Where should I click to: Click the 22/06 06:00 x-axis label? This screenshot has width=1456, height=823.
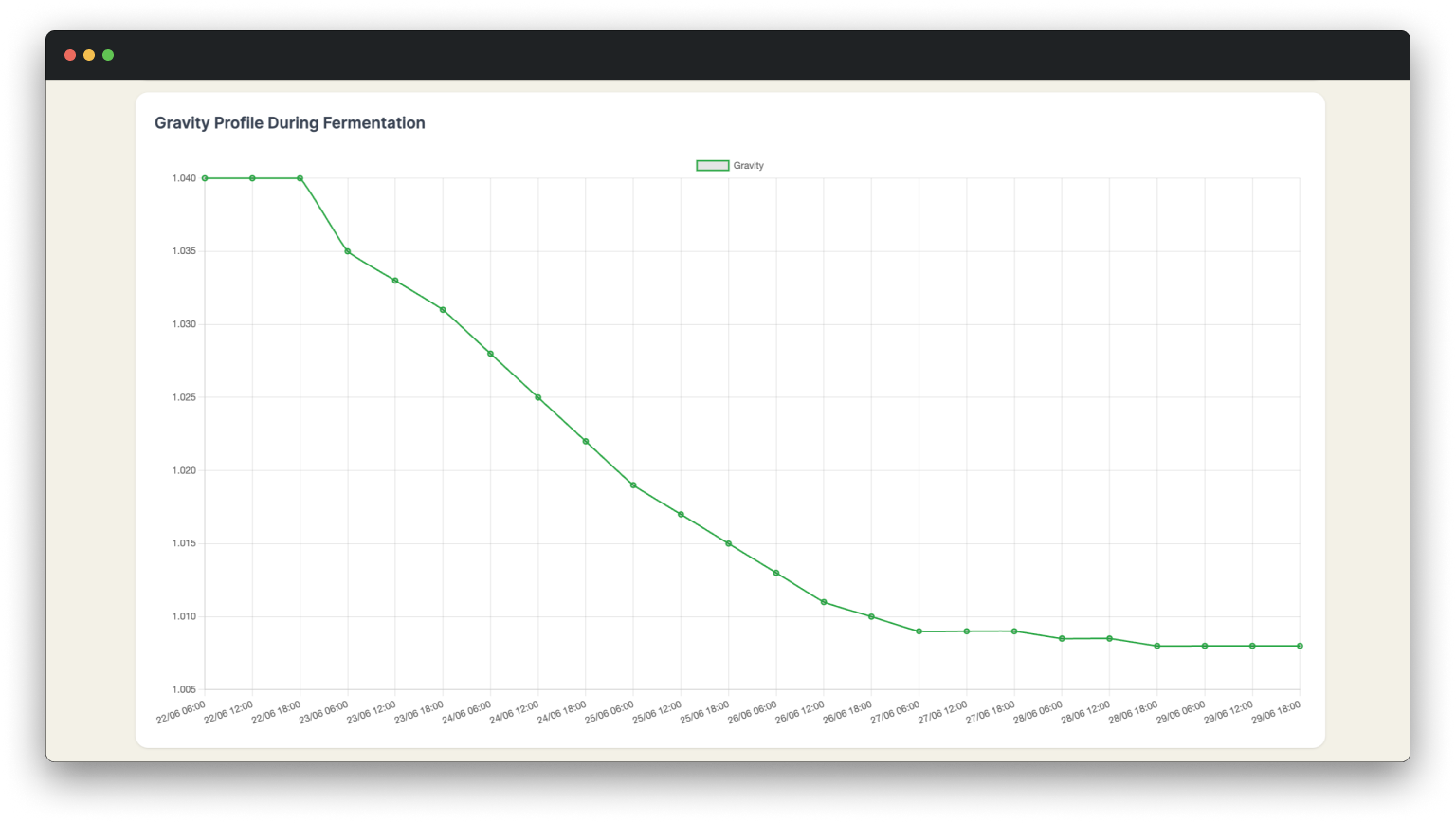point(181,713)
